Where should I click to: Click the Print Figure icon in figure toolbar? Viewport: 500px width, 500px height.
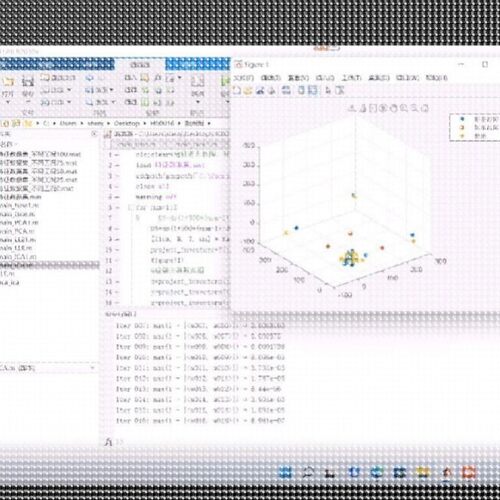point(272,90)
